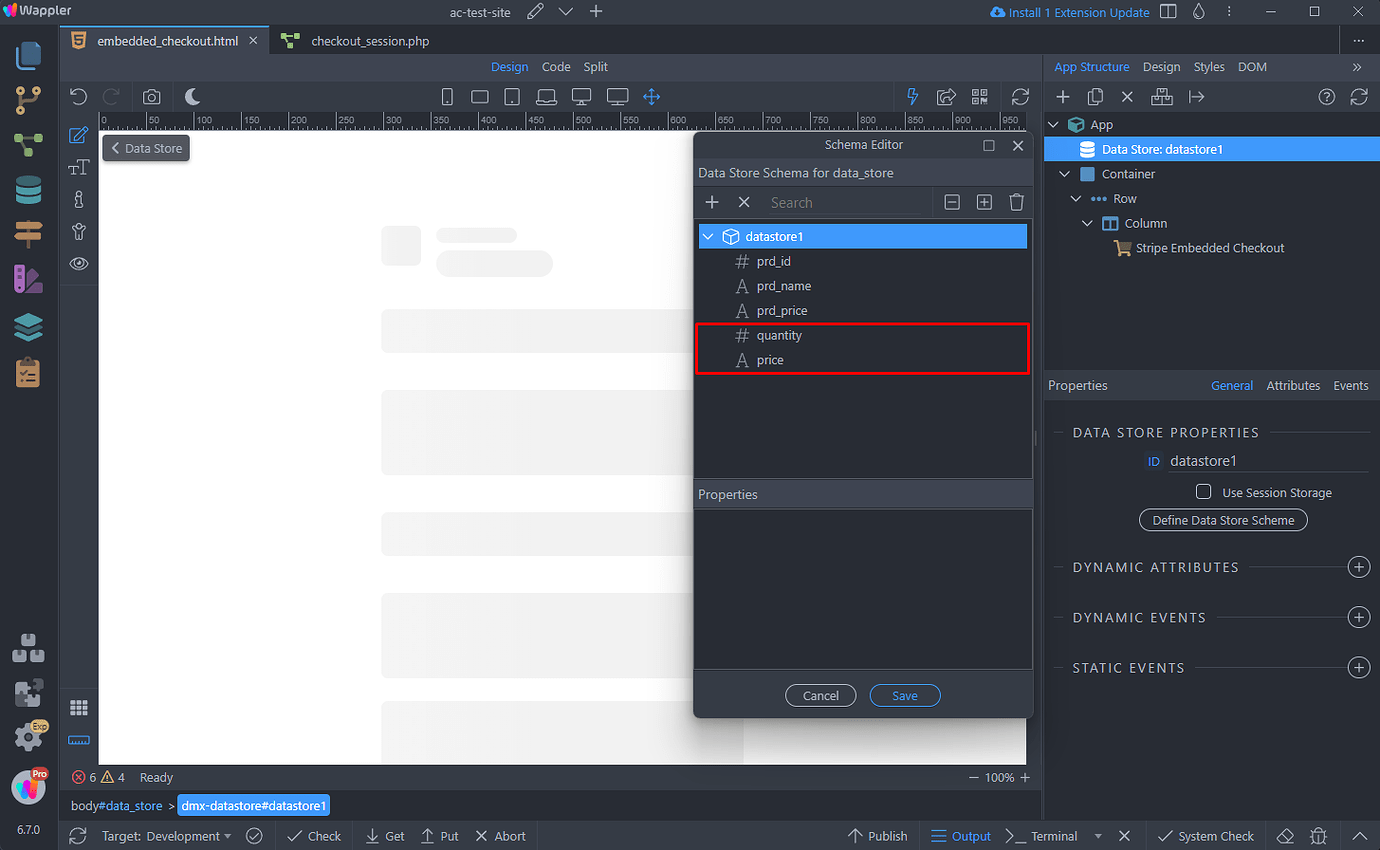The height and width of the screenshot is (850, 1380).
Task: Enable the Use Session Storage checkbox
Action: 1204,491
